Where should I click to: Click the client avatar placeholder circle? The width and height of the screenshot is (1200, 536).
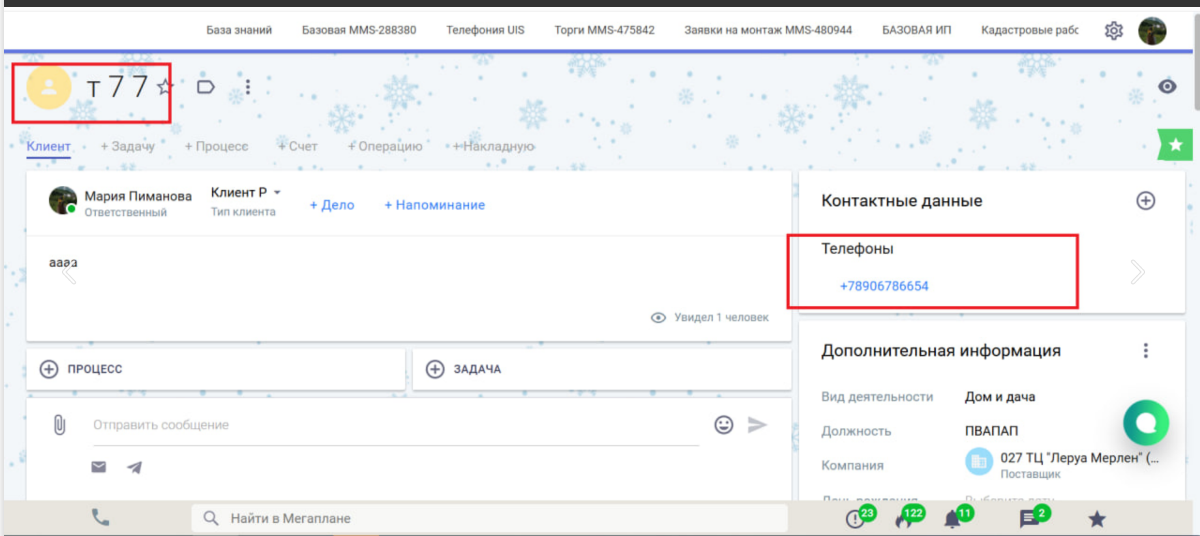[x=49, y=87]
